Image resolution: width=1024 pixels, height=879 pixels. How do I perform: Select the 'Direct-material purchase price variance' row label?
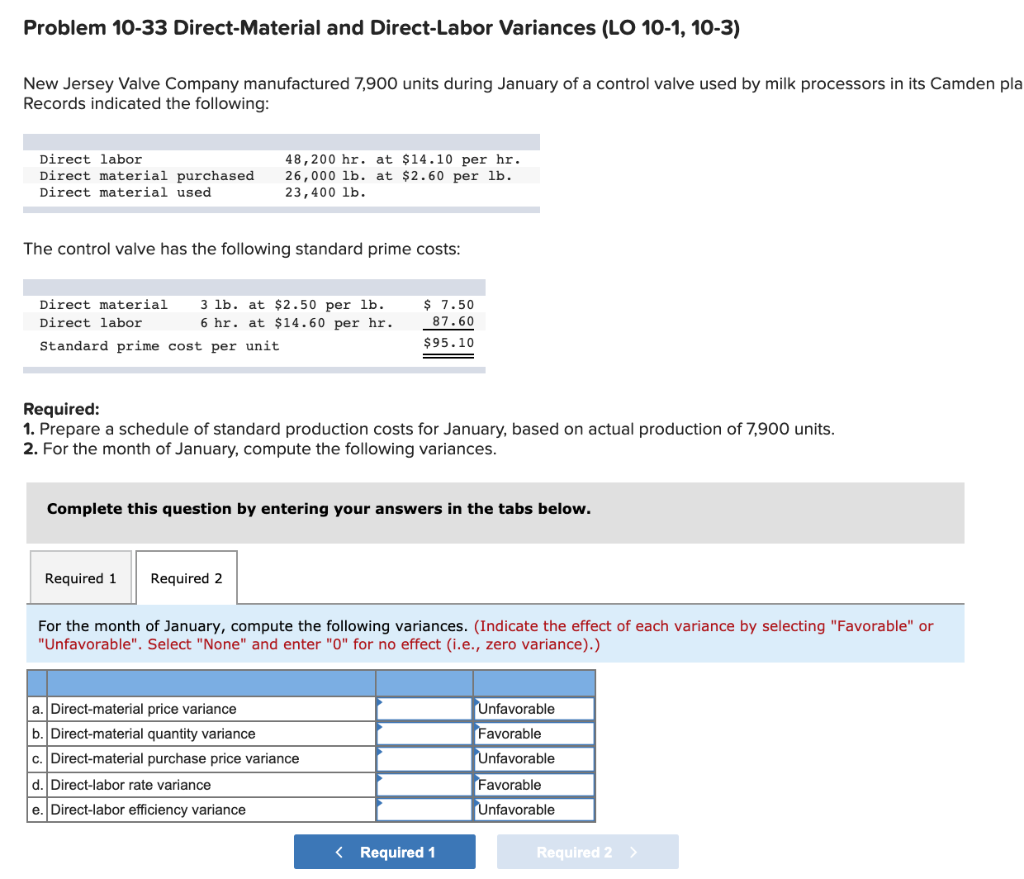[175, 758]
